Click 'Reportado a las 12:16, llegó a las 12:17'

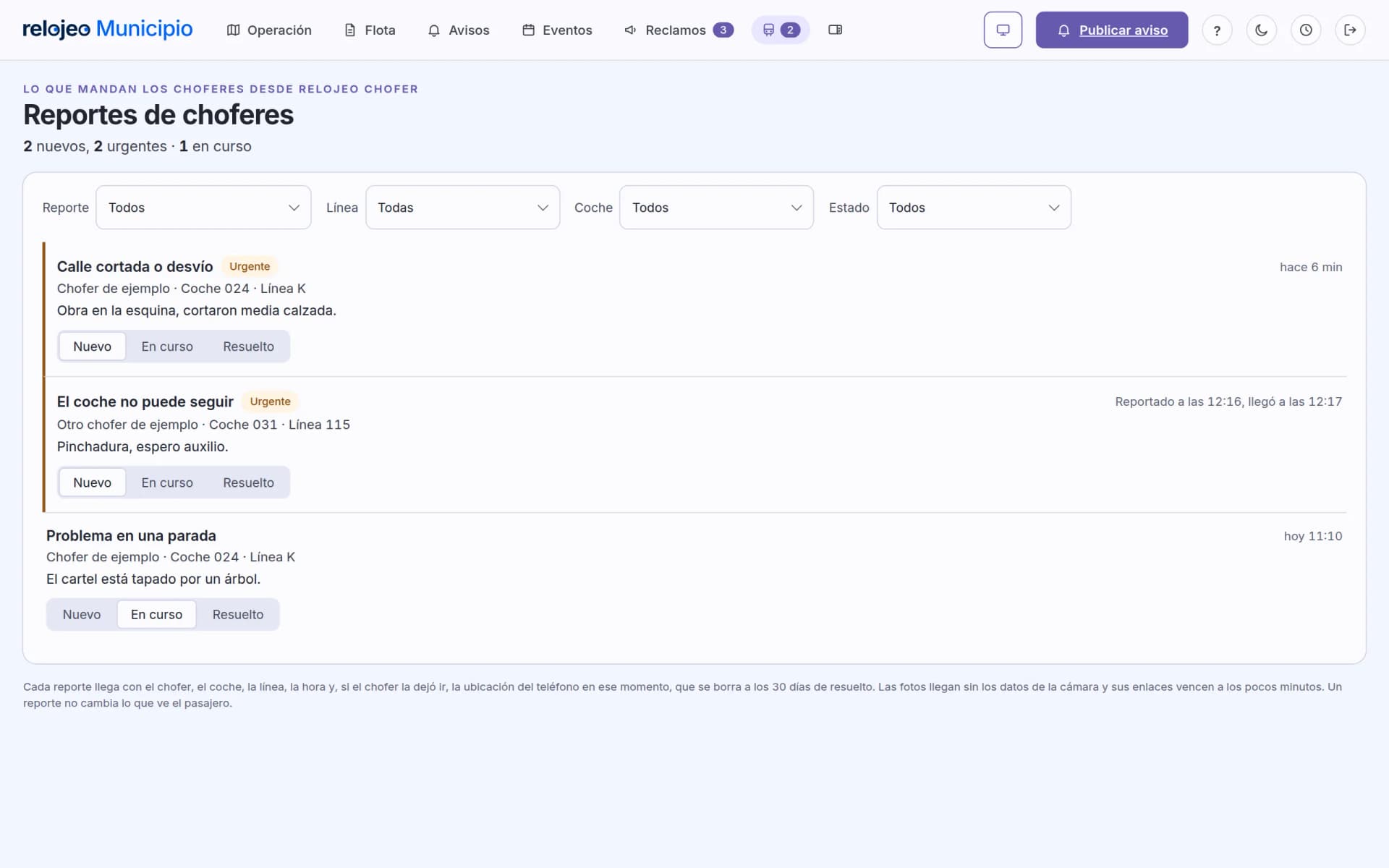tap(1228, 401)
